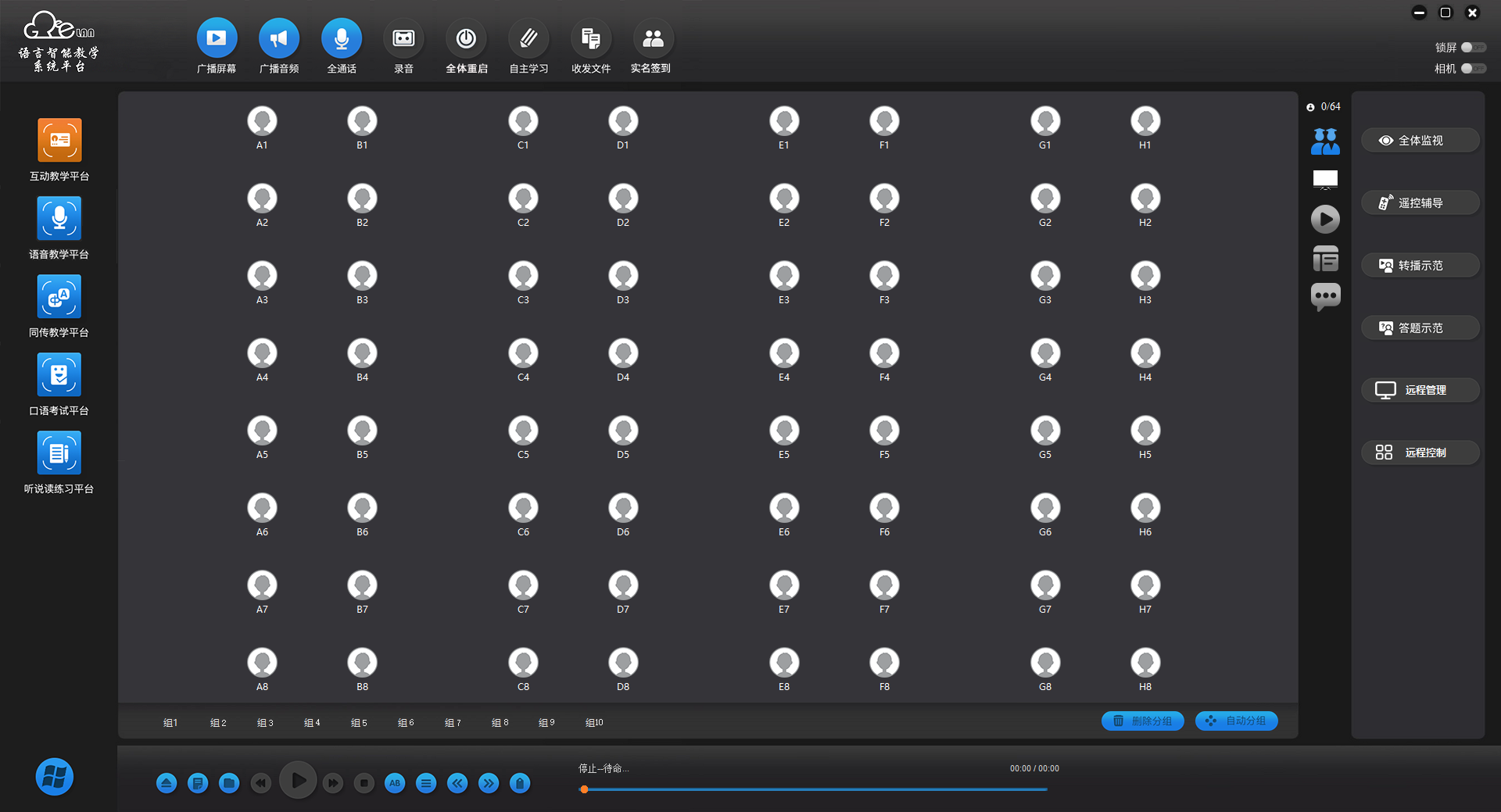Select 组1 group tab

pyautogui.click(x=170, y=723)
